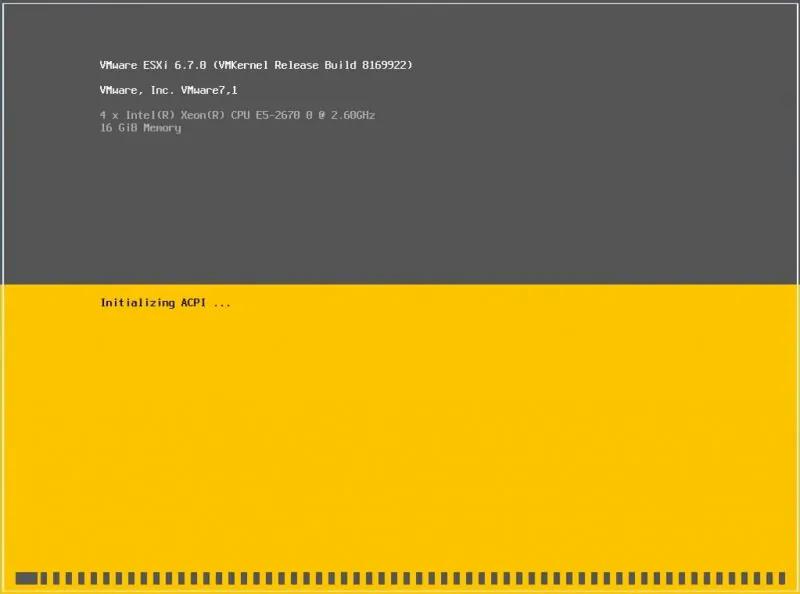Click the middle of the progress bar
The width and height of the screenshot is (800, 594).
pos(400,577)
